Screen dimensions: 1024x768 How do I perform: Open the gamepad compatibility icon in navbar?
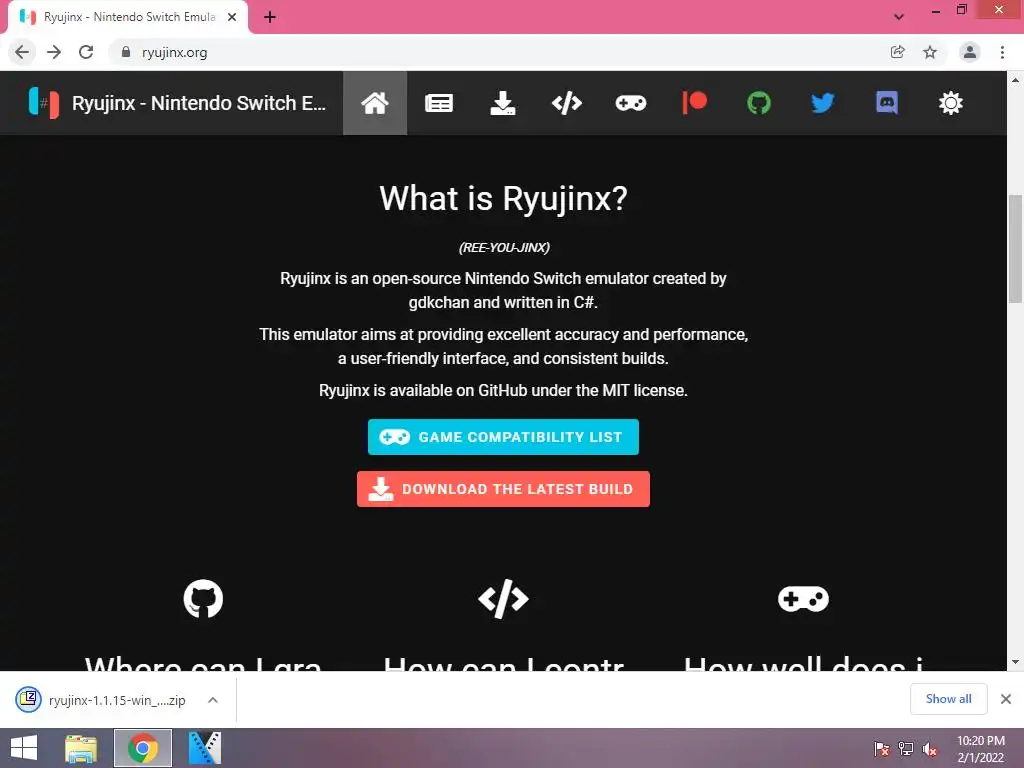pos(631,103)
